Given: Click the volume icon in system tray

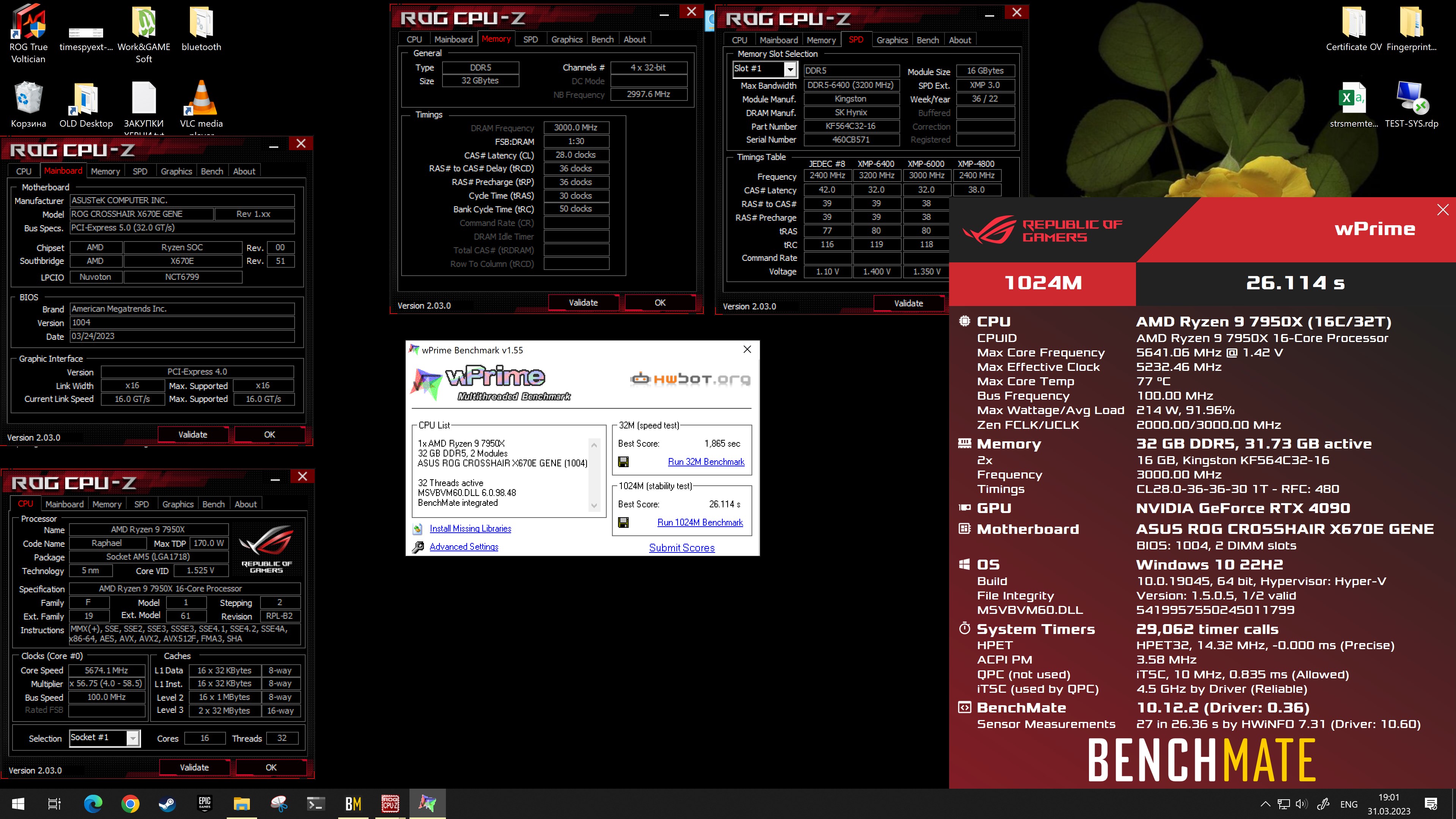Looking at the screenshot, I should point(1302,804).
